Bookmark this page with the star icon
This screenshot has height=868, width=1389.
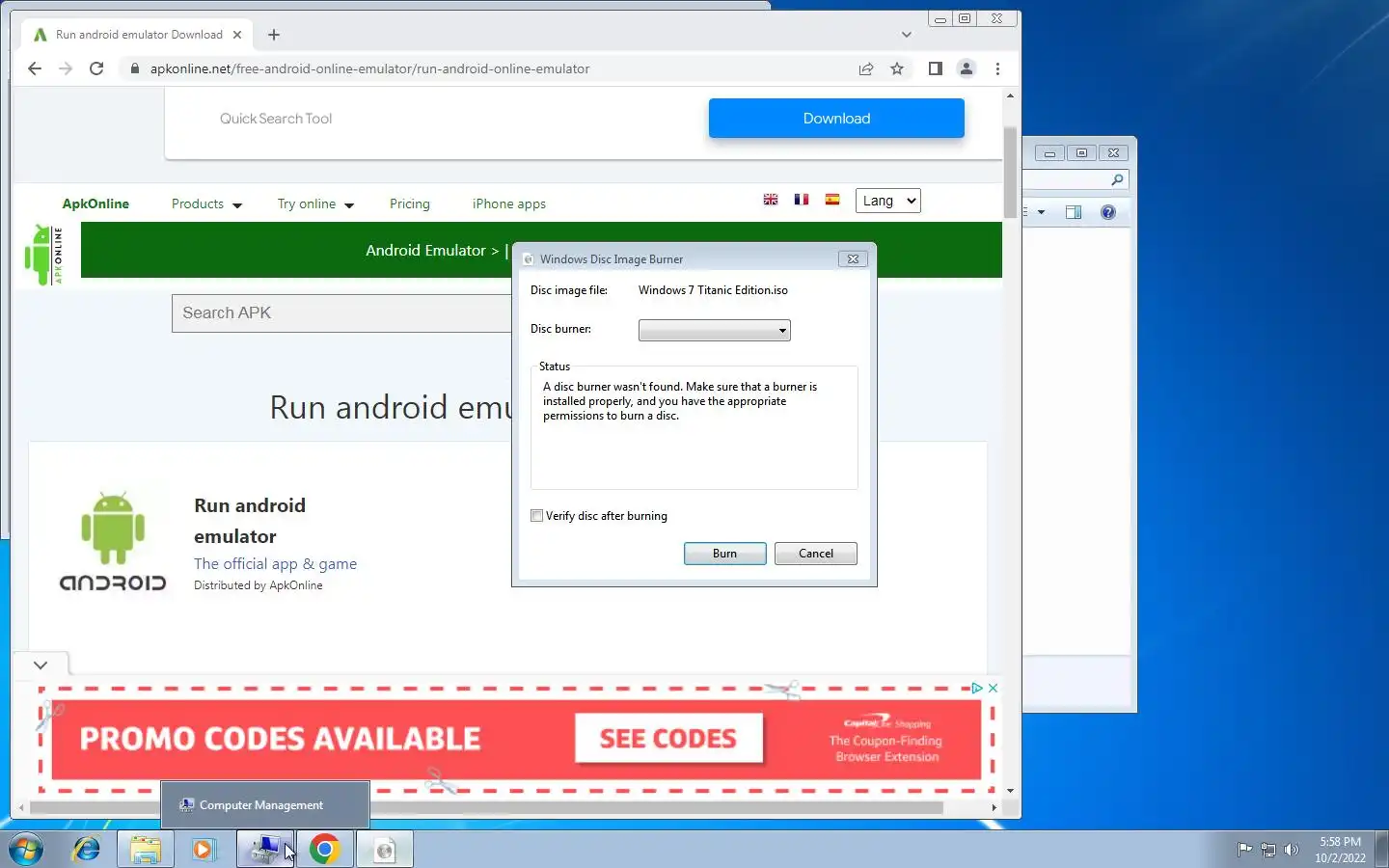(897, 68)
